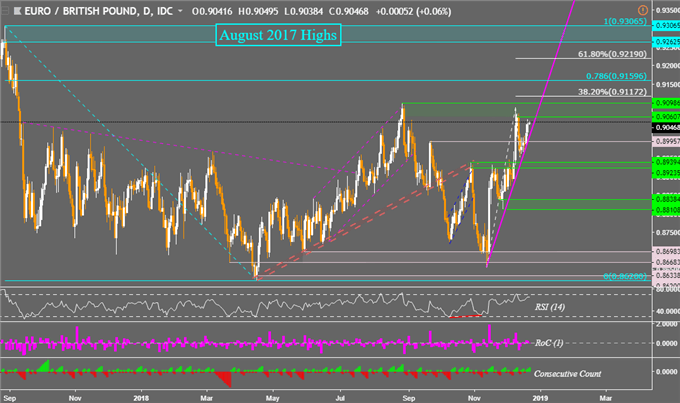Click the green 0.88384 price axis tag
Image resolution: width=680 pixels, height=403 pixels.
coord(666,199)
